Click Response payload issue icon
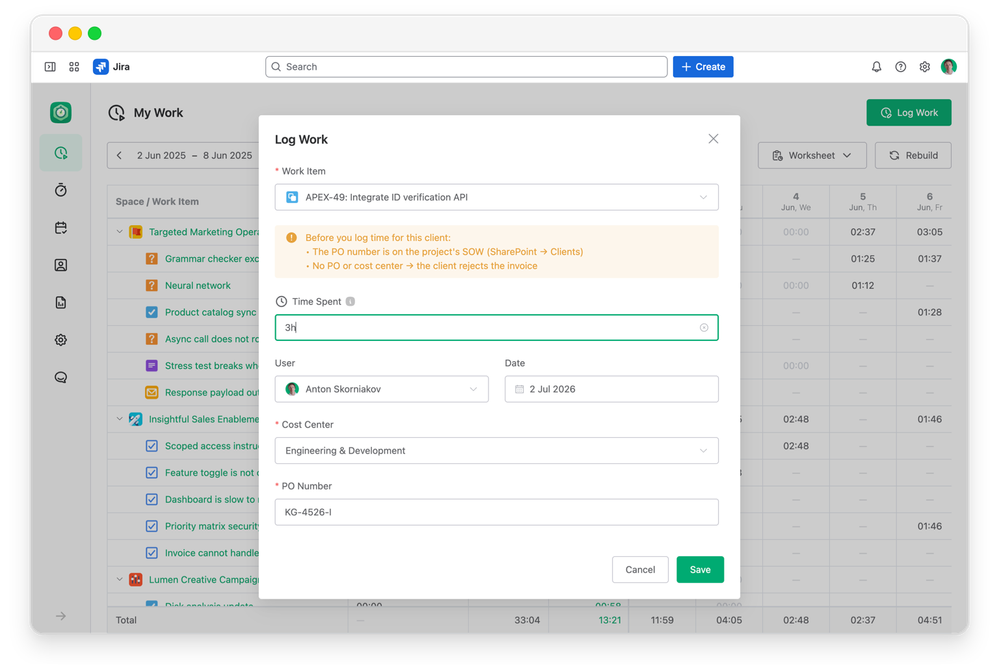This screenshot has height=665, width=999. [152, 392]
